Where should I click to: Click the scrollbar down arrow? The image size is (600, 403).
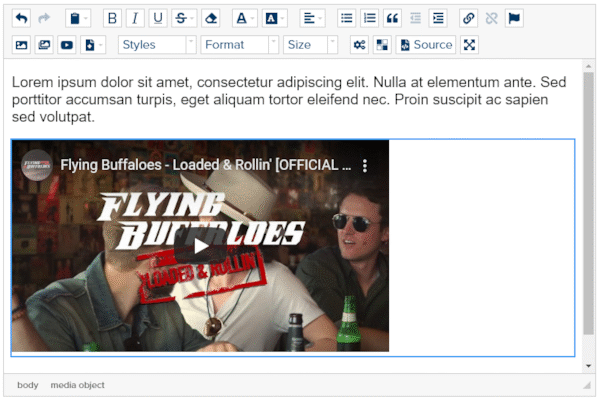[x=589, y=366]
